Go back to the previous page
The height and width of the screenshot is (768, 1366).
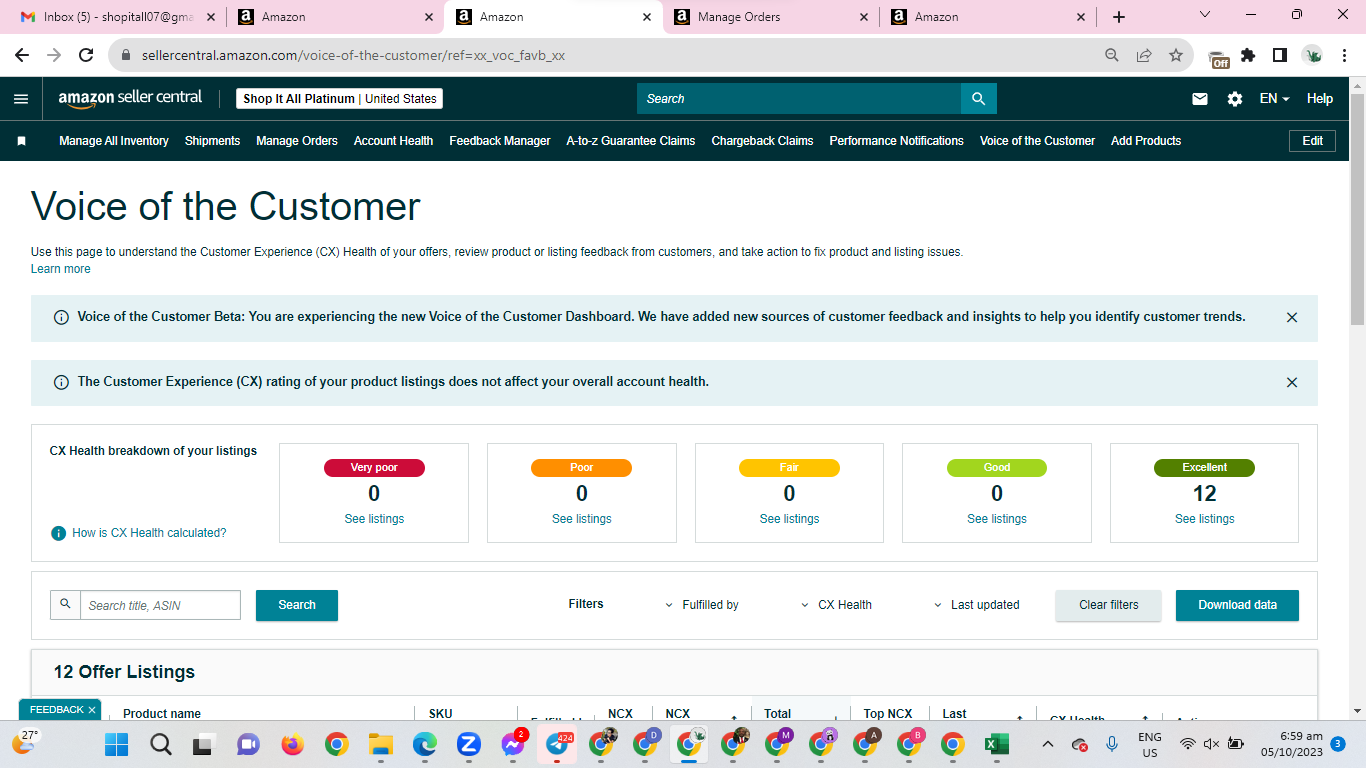click(23, 56)
